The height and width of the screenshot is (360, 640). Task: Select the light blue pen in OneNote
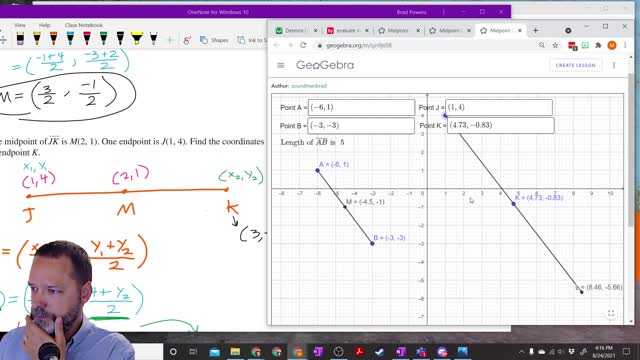pos(70,39)
